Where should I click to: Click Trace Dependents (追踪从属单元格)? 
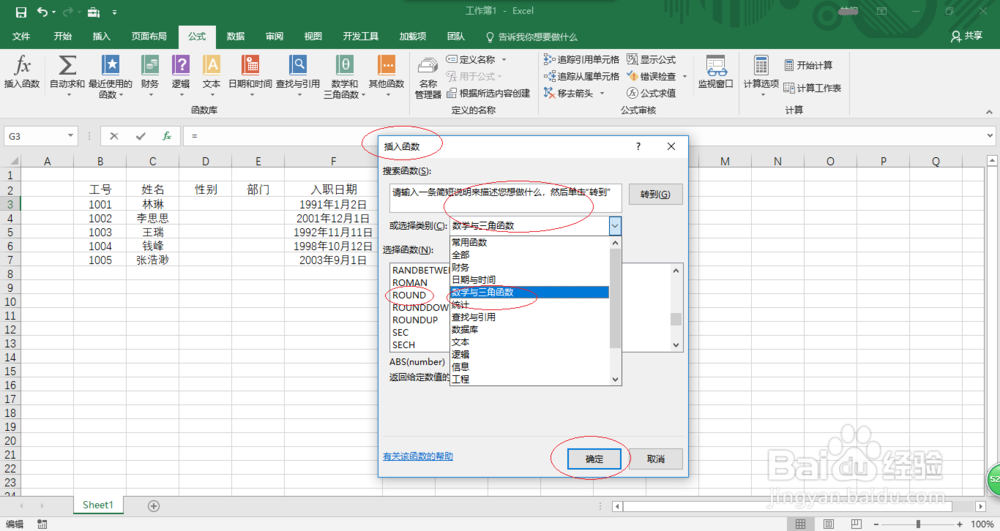click(x=581, y=76)
